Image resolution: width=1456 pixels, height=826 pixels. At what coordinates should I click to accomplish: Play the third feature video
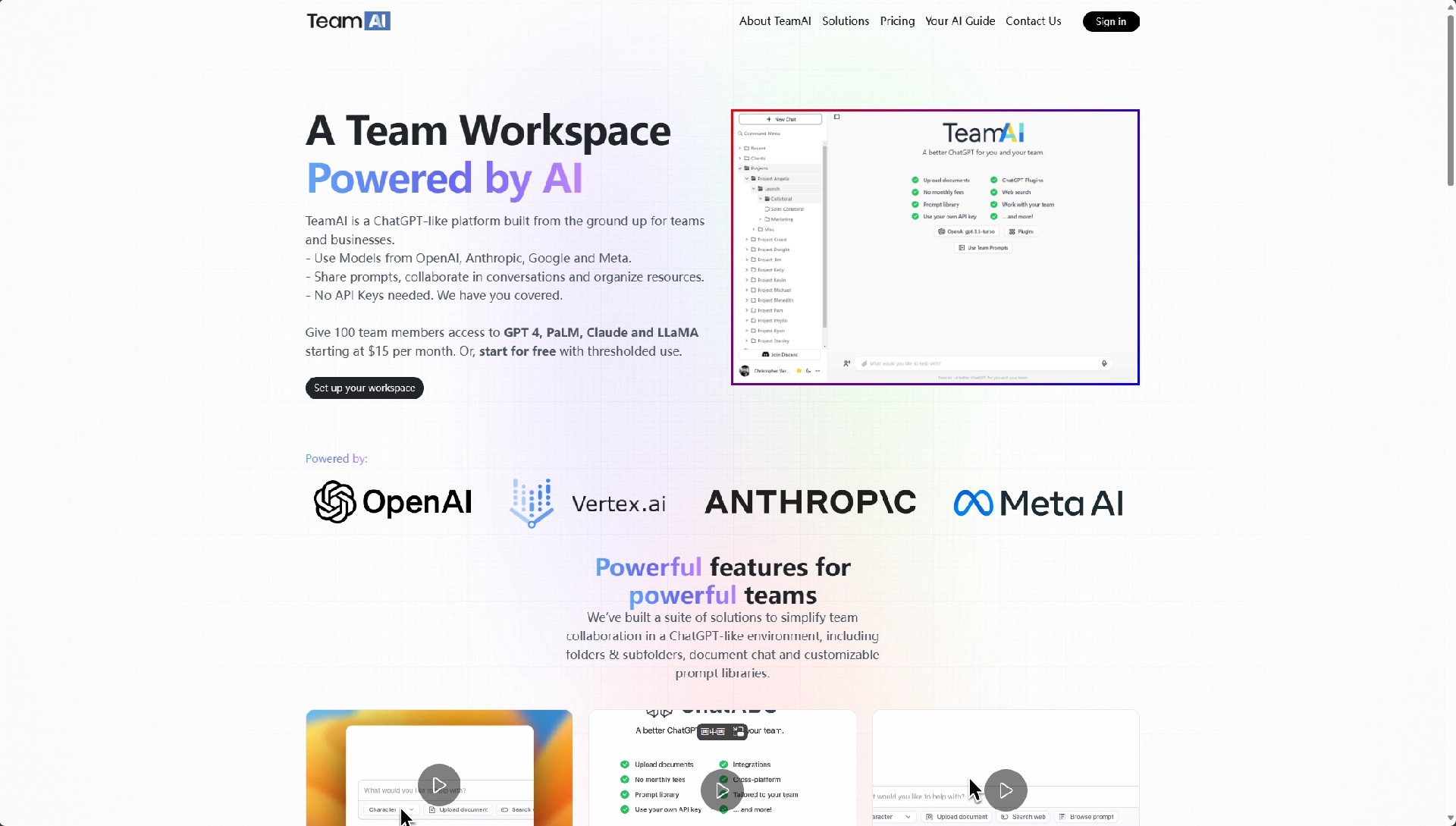pyautogui.click(x=1006, y=790)
